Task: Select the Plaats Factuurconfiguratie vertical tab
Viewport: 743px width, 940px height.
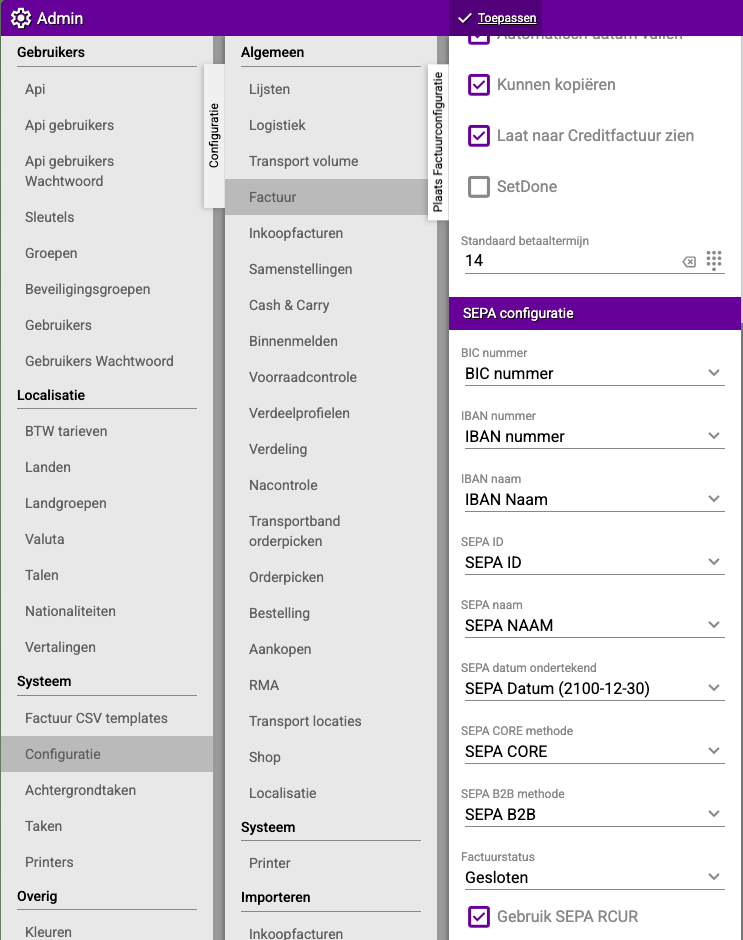Action: coord(438,142)
